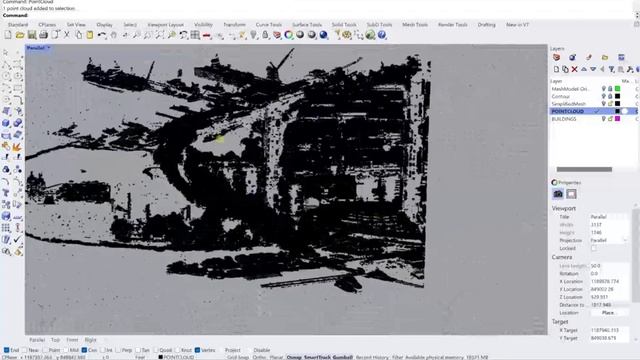Click the blue Help question mark icon
This screenshot has width=640, height=360.
click(382, 36)
